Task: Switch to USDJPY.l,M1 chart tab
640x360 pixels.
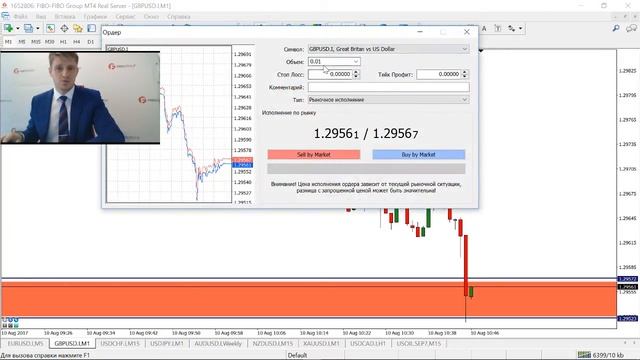Action: (167, 344)
